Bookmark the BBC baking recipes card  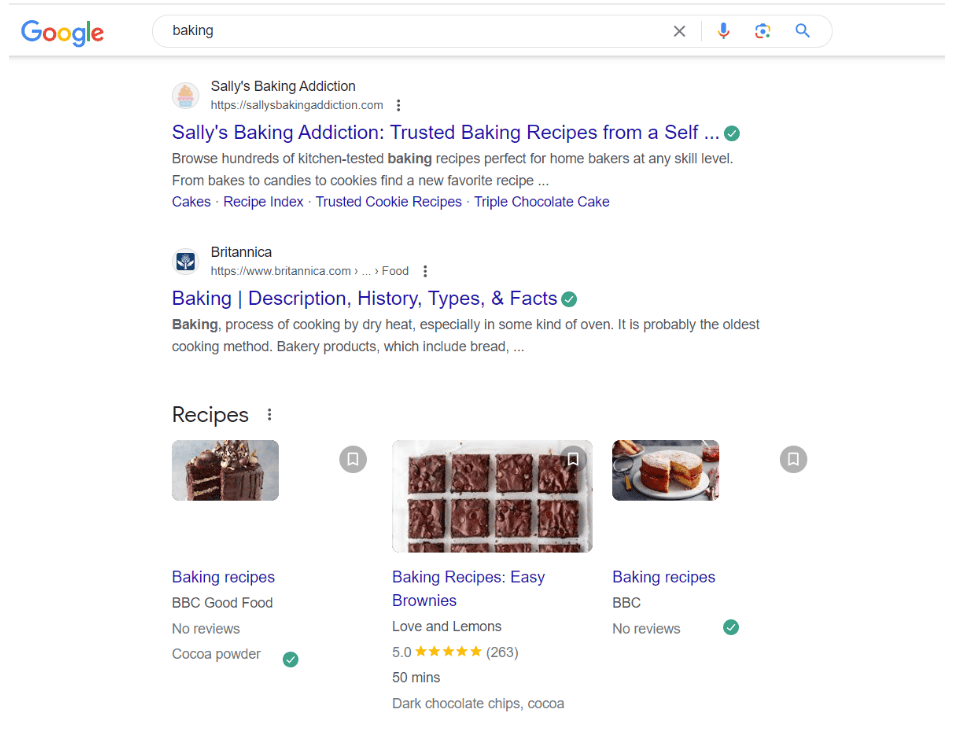click(793, 459)
